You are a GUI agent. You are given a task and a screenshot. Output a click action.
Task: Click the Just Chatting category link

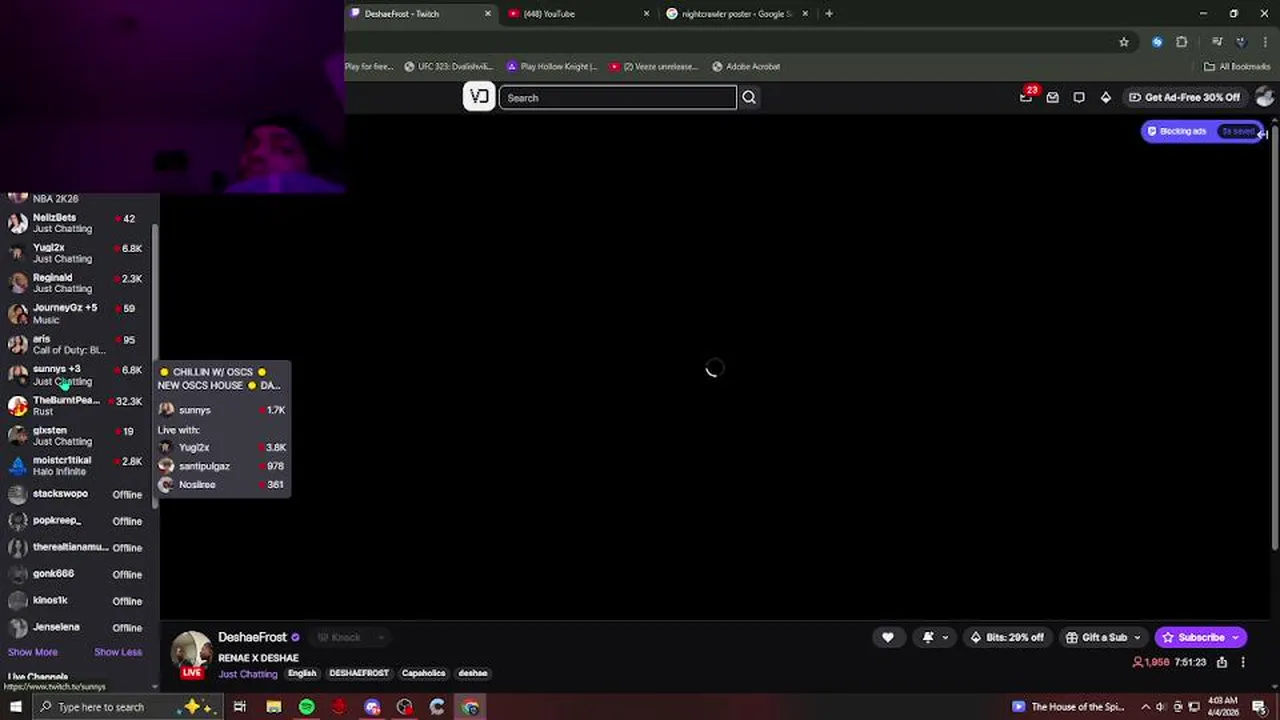[248, 674]
